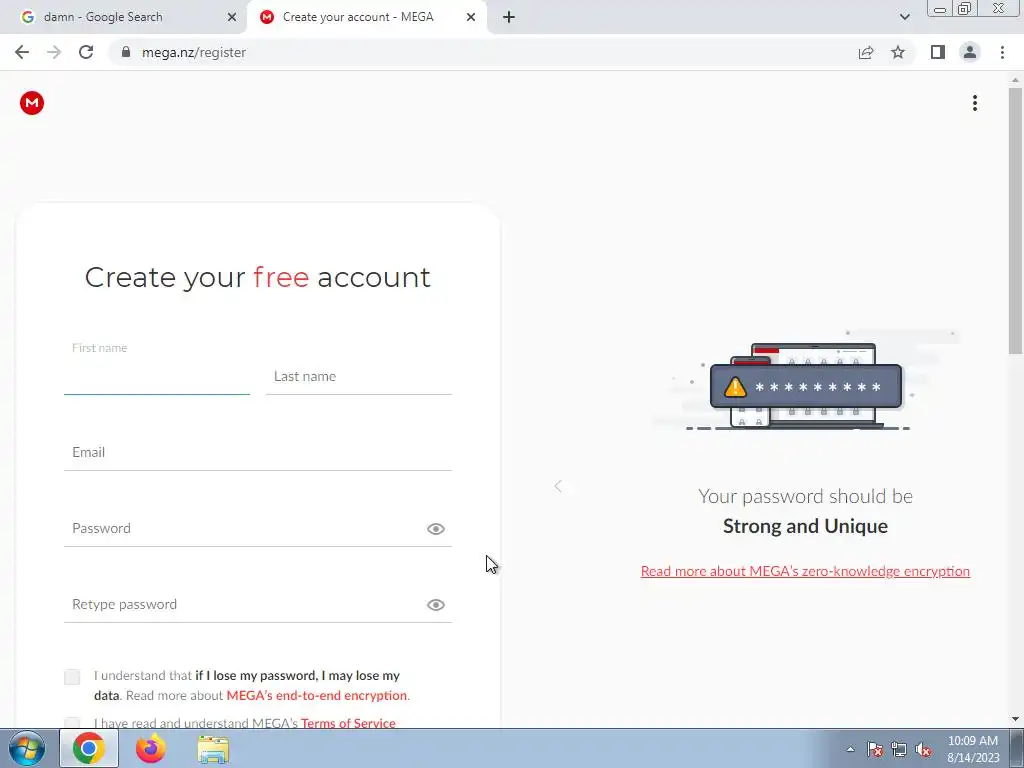The width and height of the screenshot is (1024, 768).
Task: Open the Chrome side panel
Action: coord(938,52)
